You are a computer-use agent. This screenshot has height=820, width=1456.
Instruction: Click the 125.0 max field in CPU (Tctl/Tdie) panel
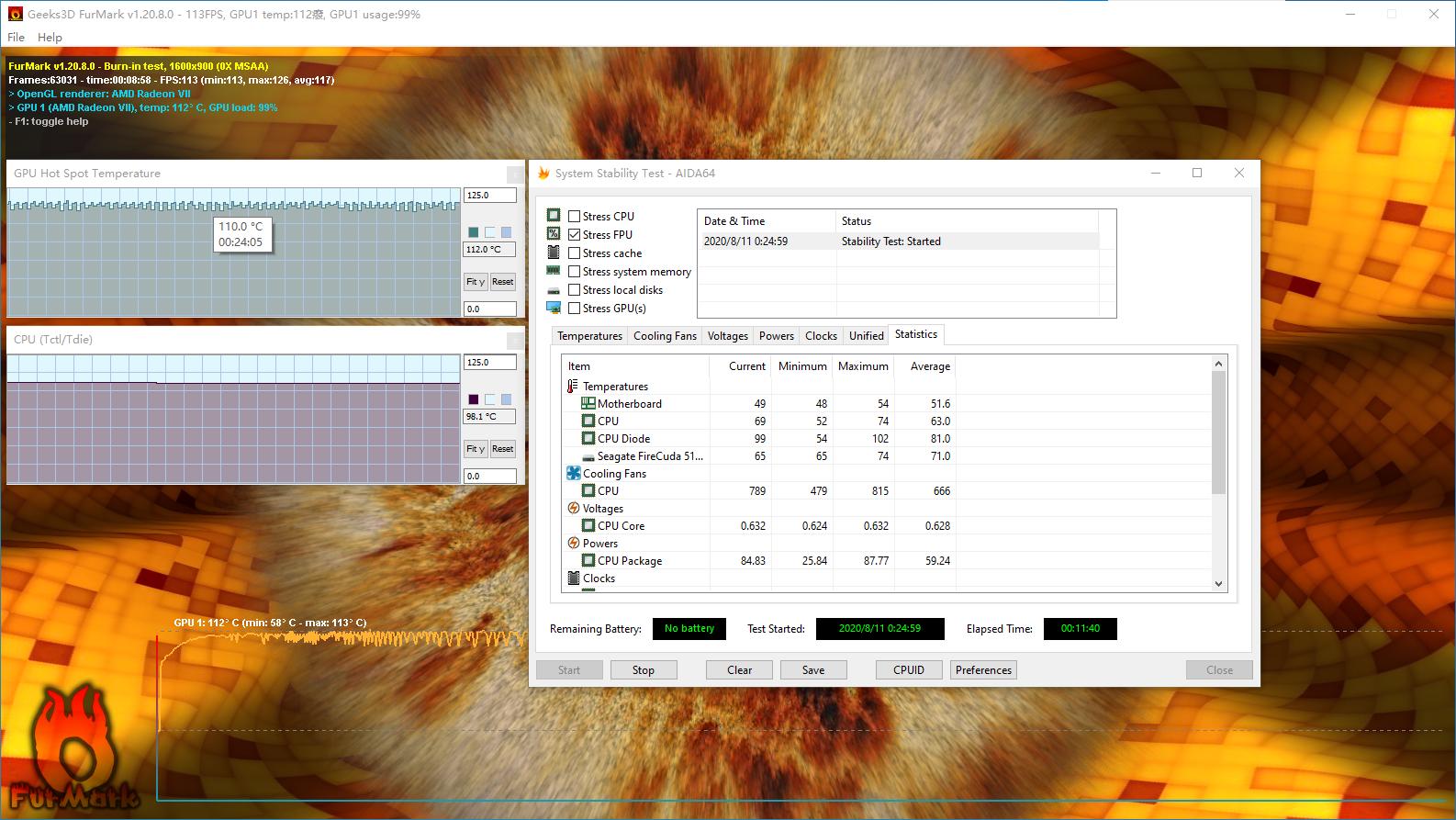pos(490,363)
